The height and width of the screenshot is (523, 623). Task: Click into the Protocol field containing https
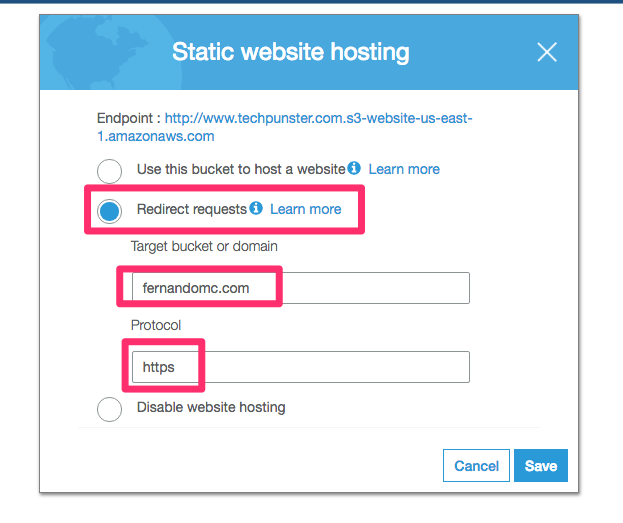tap(301, 367)
